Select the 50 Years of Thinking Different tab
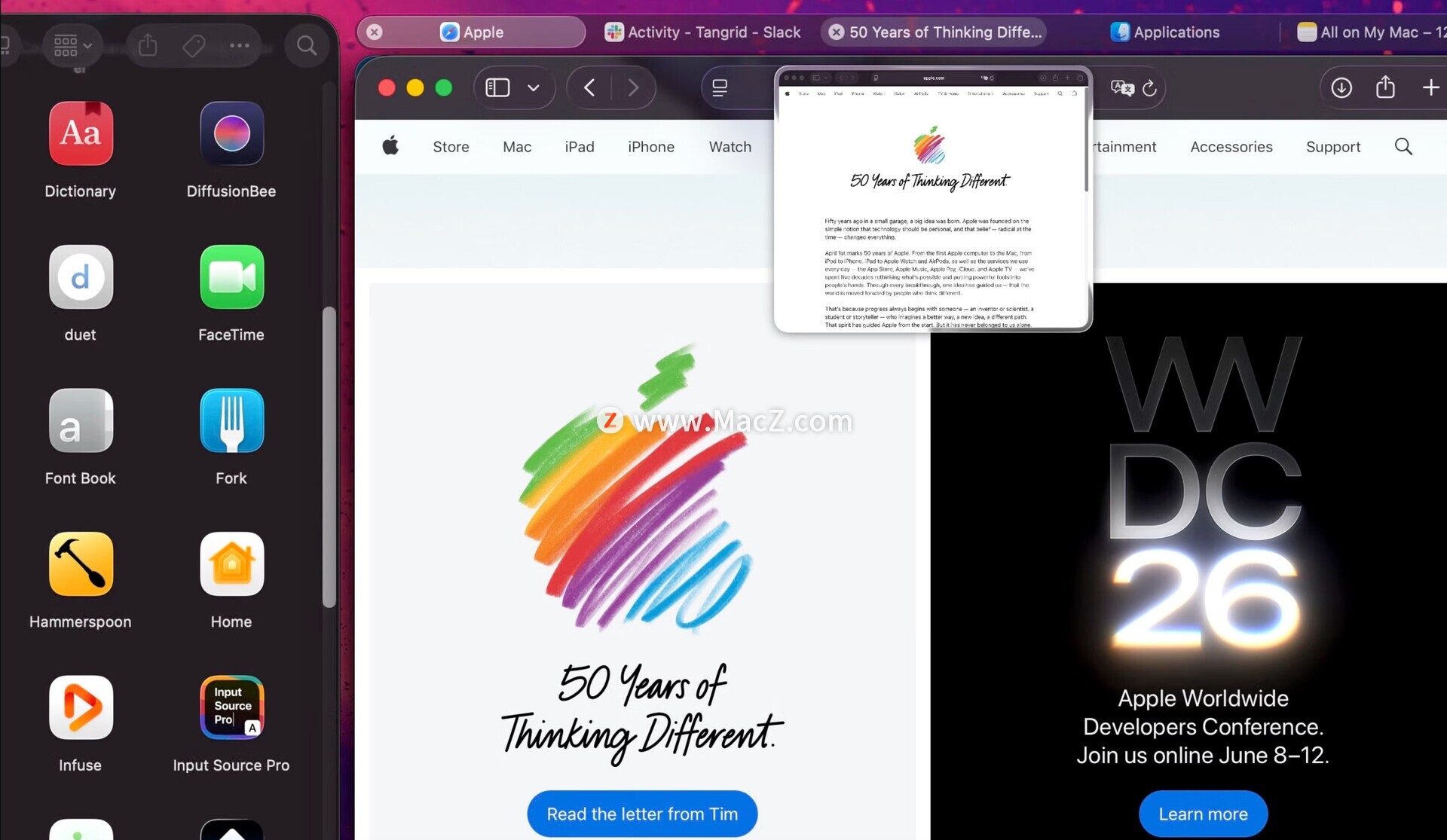 click(933, 32)
